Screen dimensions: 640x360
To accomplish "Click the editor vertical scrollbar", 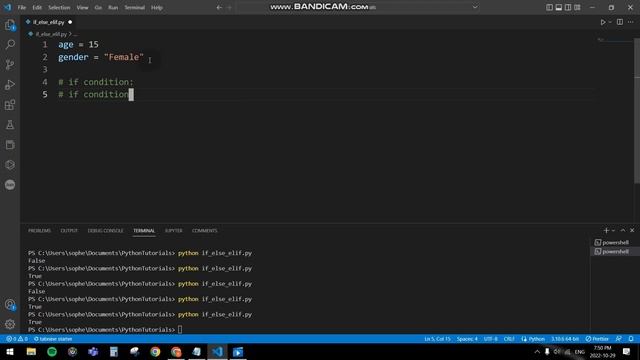I will pyautogui.click(x=637, y=110).
